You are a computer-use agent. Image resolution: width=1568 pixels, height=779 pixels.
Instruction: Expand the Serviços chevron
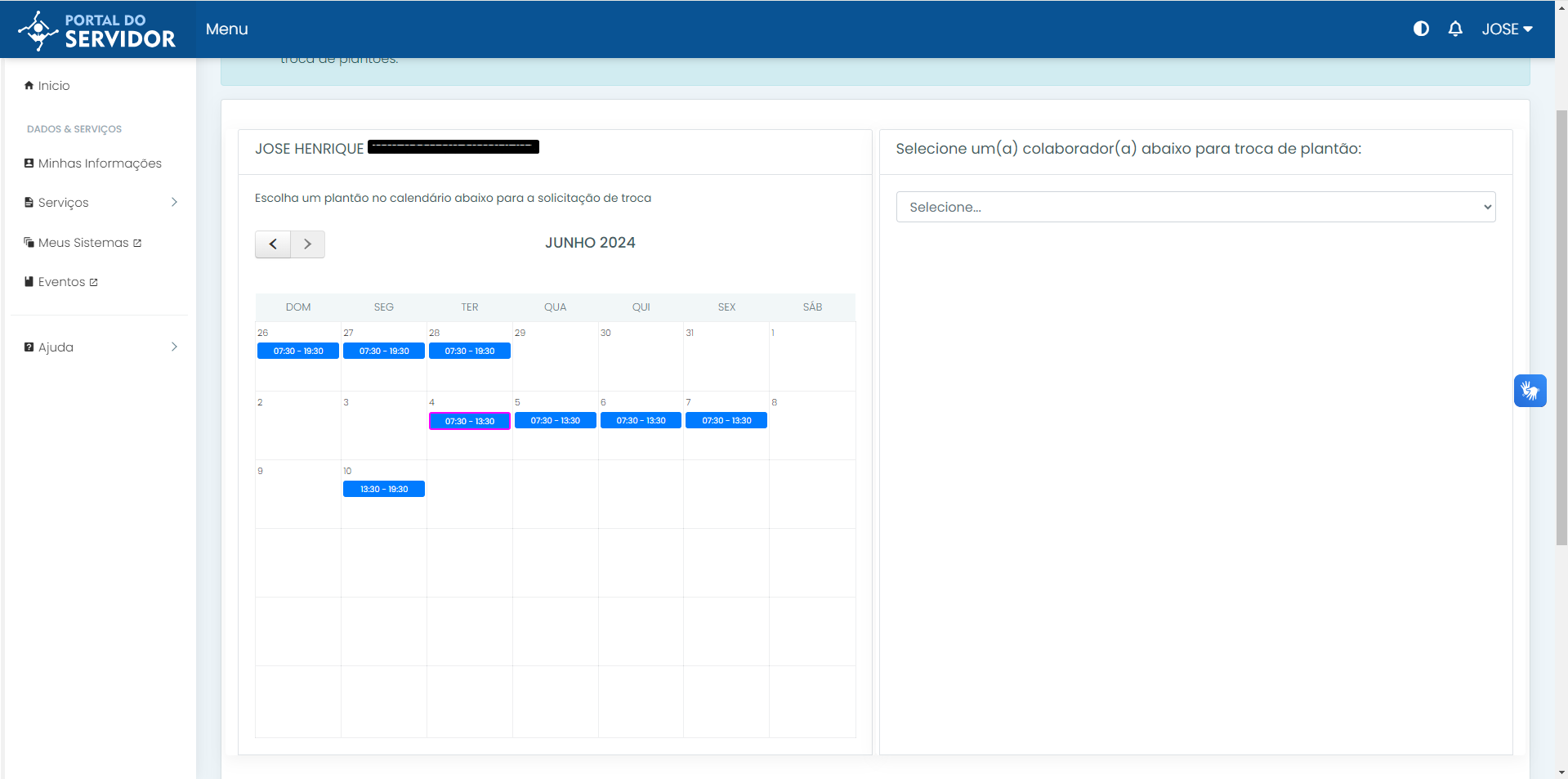pos(174,202)
